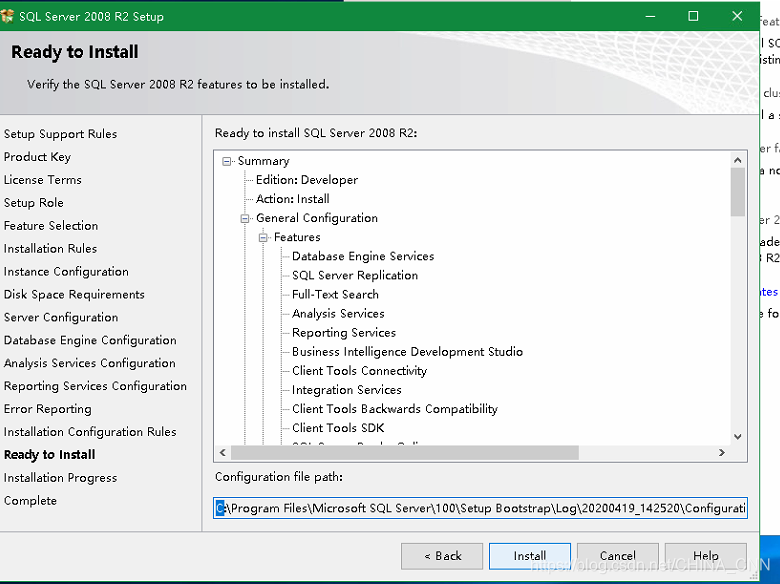Select Client Tools Connectivity row
Image resolution: width=780 pixels, height=584 pixels.
tap(360, 371)
